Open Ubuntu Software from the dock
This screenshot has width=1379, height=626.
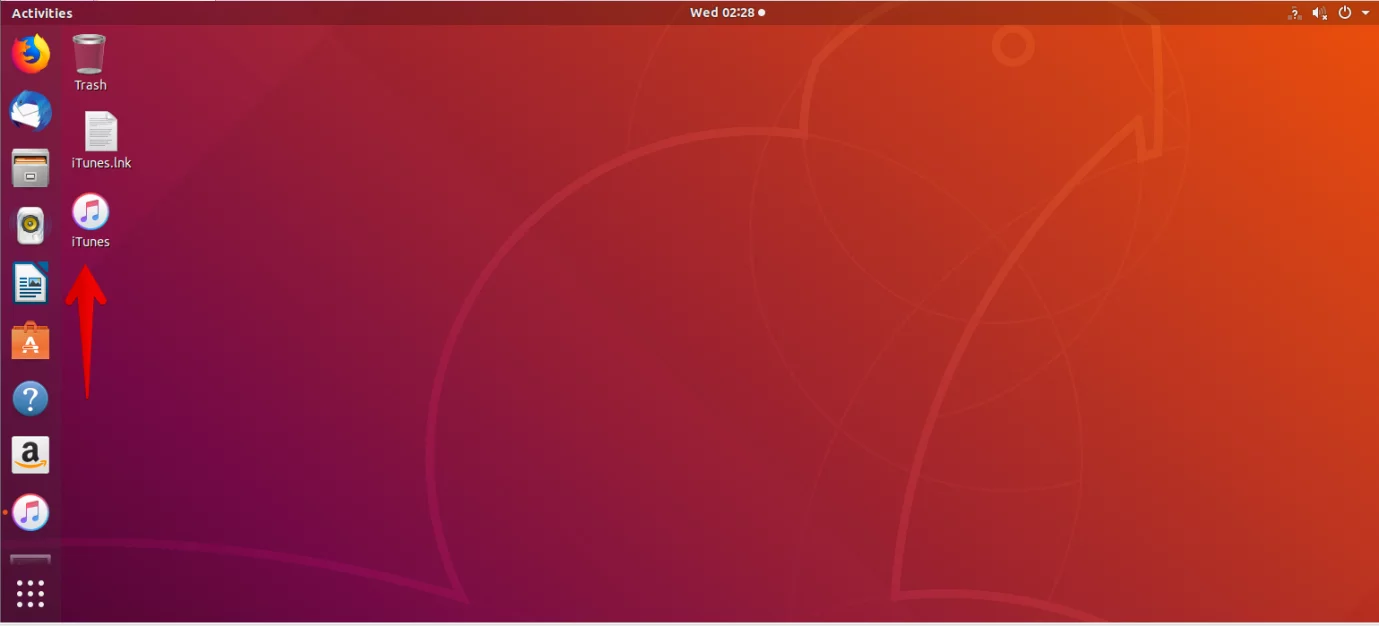31,341
